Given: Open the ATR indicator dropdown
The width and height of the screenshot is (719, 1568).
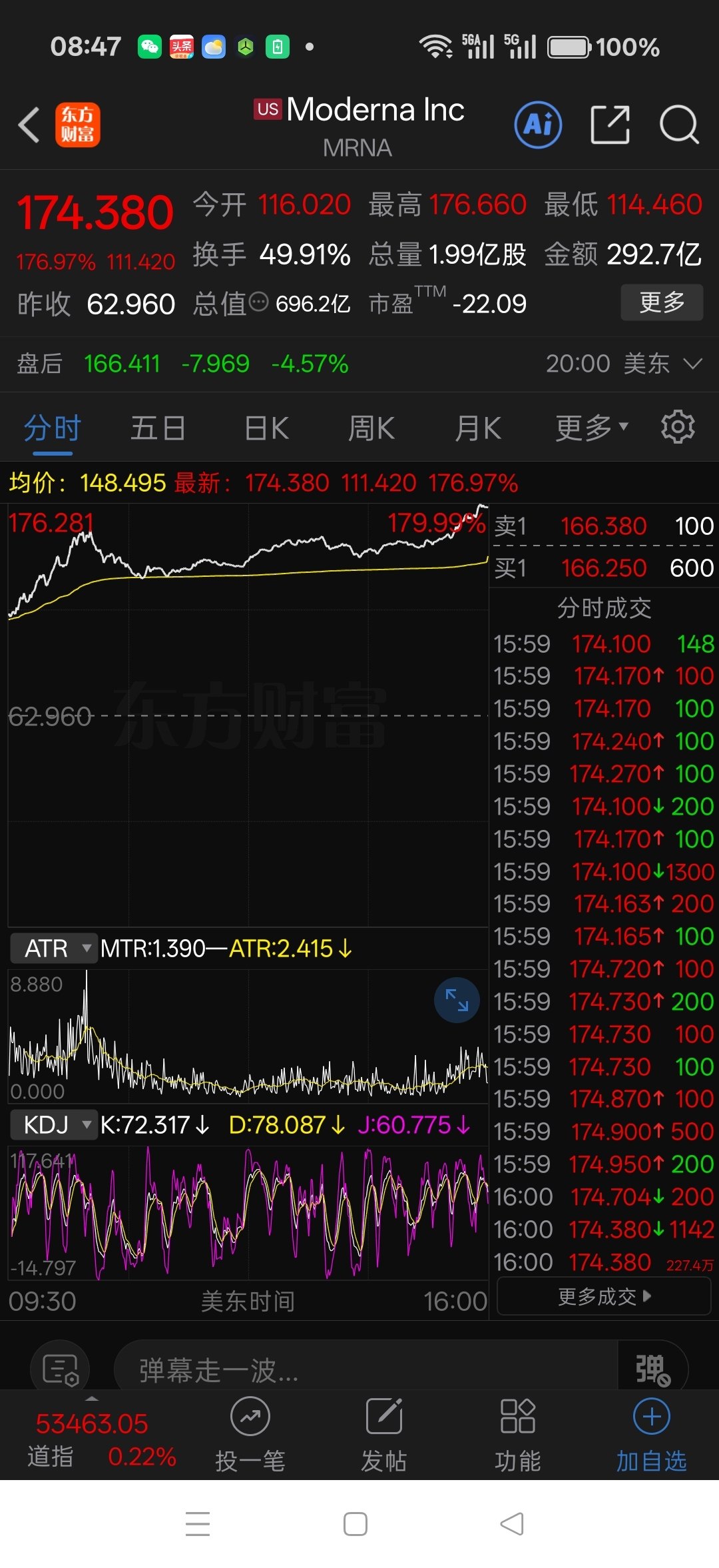Looking at the screenshot, I should click(54, 948).
